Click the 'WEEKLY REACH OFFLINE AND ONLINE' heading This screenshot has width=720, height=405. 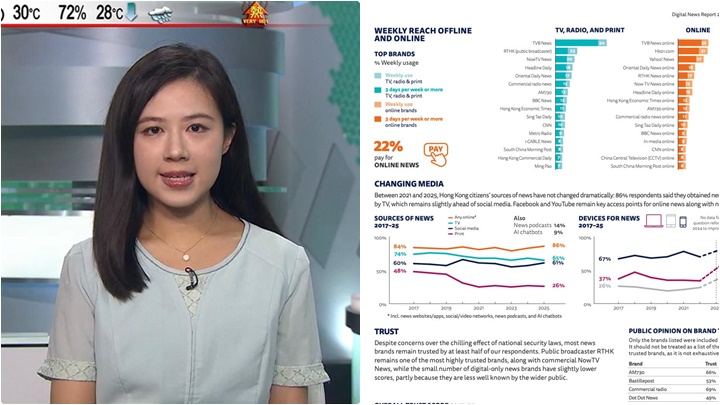pos(422,34)
